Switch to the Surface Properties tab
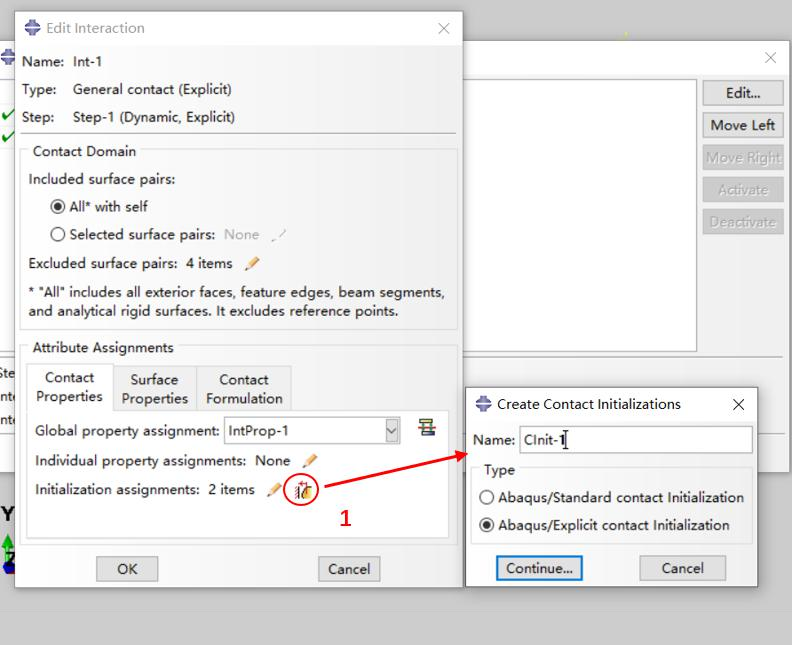This screenshot has width=792, height=645. pyautogui.click(x=155, y=389)
